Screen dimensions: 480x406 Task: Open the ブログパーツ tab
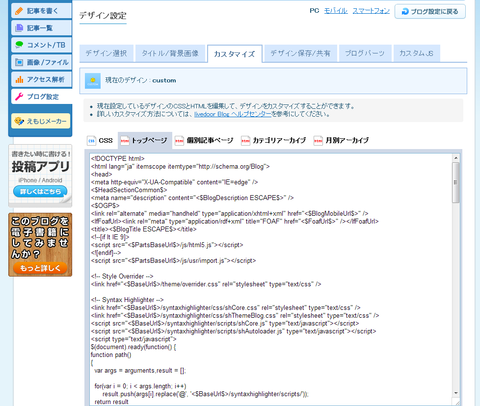(365, 53)
